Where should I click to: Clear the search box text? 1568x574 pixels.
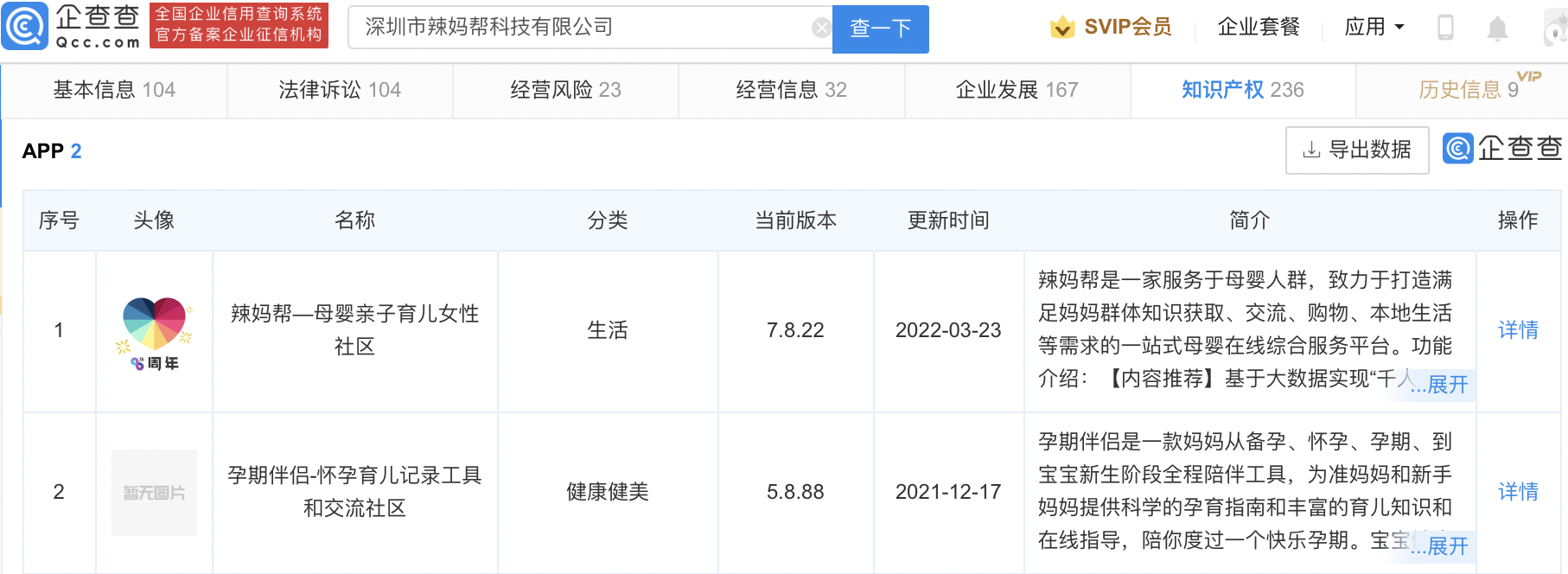(x=821, y=28)
